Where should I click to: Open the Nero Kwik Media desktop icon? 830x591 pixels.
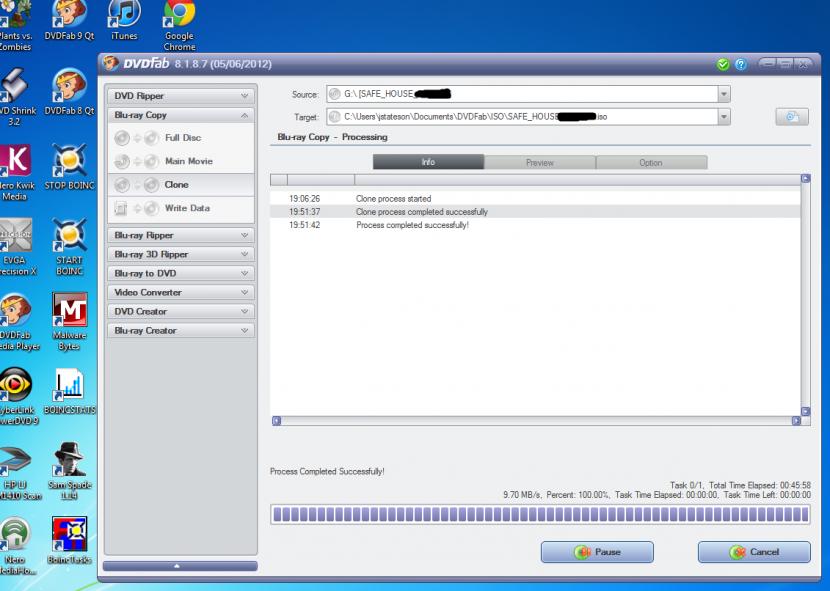pos(15,172)
